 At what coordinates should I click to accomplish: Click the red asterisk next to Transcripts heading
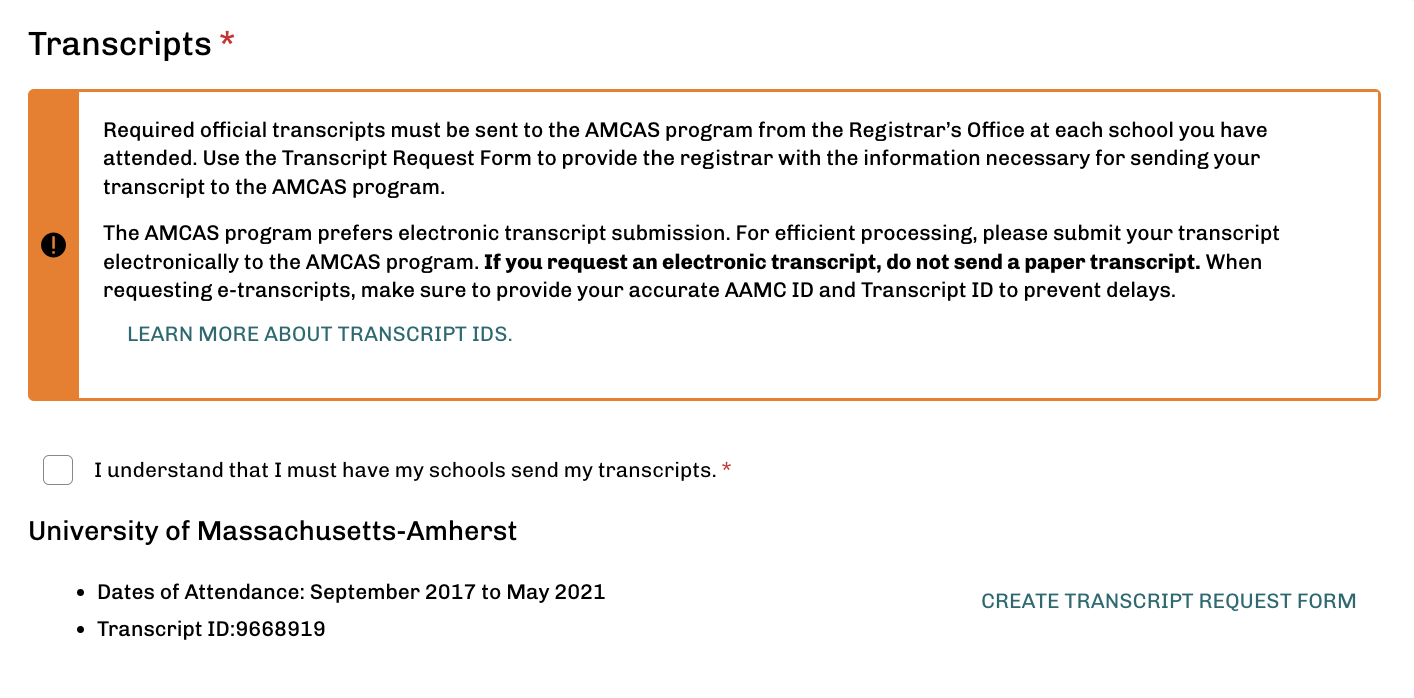226,38
